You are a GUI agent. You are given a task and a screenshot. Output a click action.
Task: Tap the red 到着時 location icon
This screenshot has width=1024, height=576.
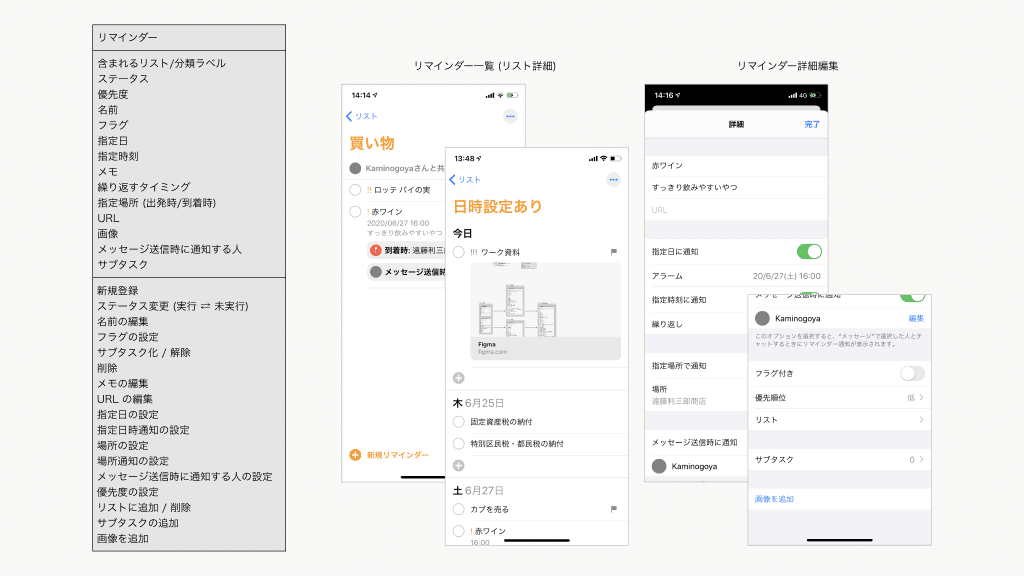(x=376, y=250)
